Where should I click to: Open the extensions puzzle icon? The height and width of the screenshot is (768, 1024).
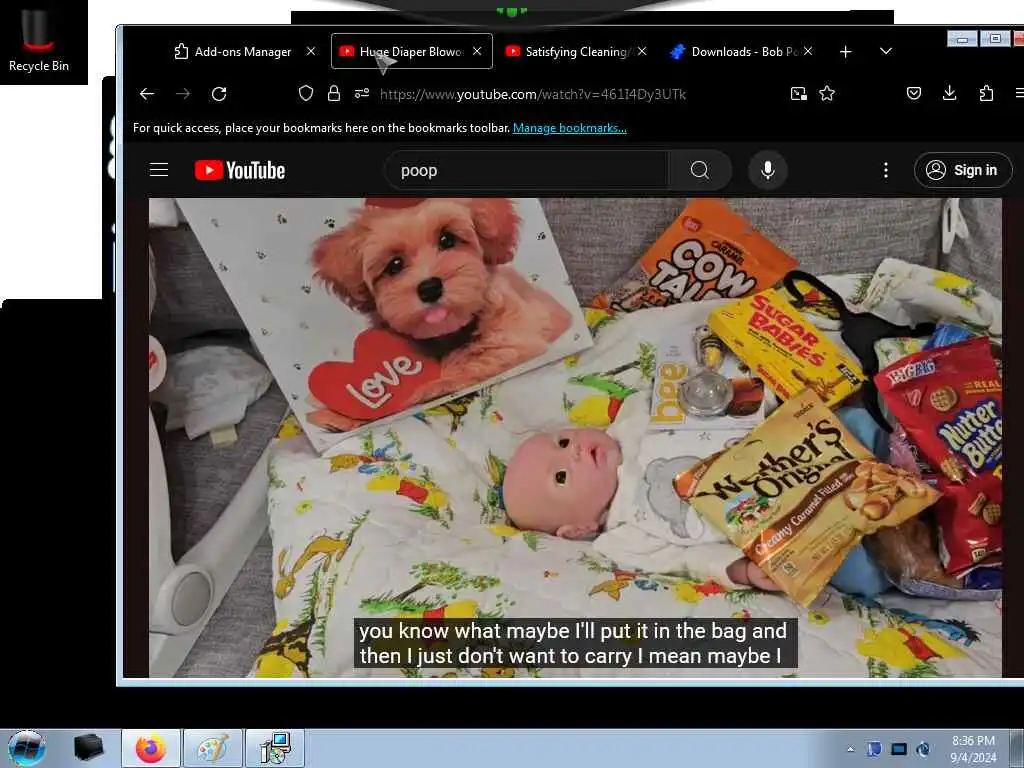coord(986,93)
